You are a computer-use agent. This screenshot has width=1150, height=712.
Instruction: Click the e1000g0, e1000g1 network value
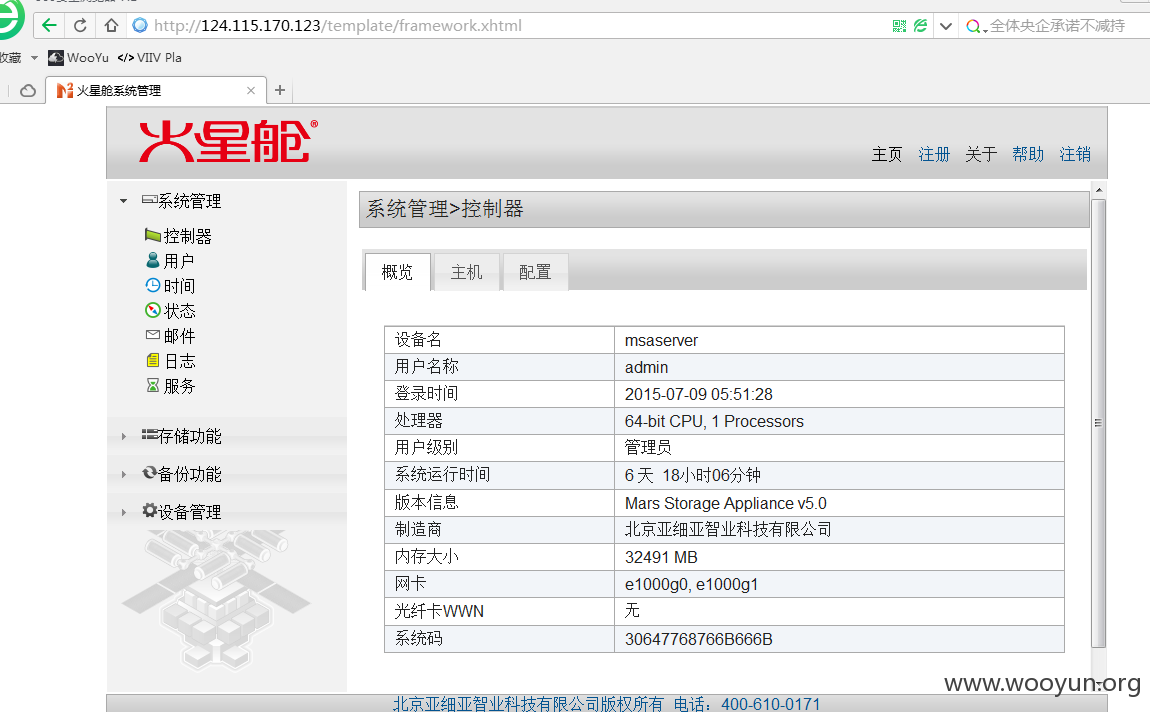pyautogui.click(x=691, y=584)
